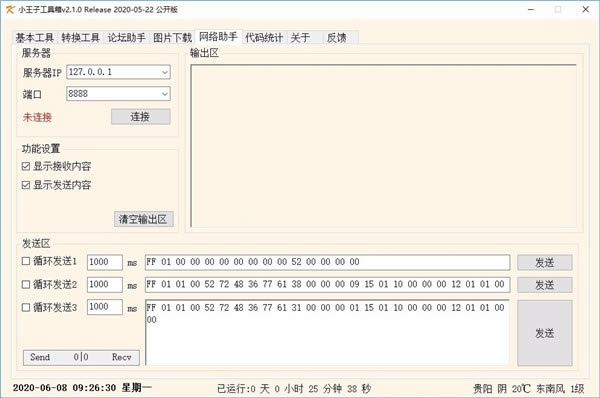Switch to the 基本工具 tab

(x=35, y=38)
